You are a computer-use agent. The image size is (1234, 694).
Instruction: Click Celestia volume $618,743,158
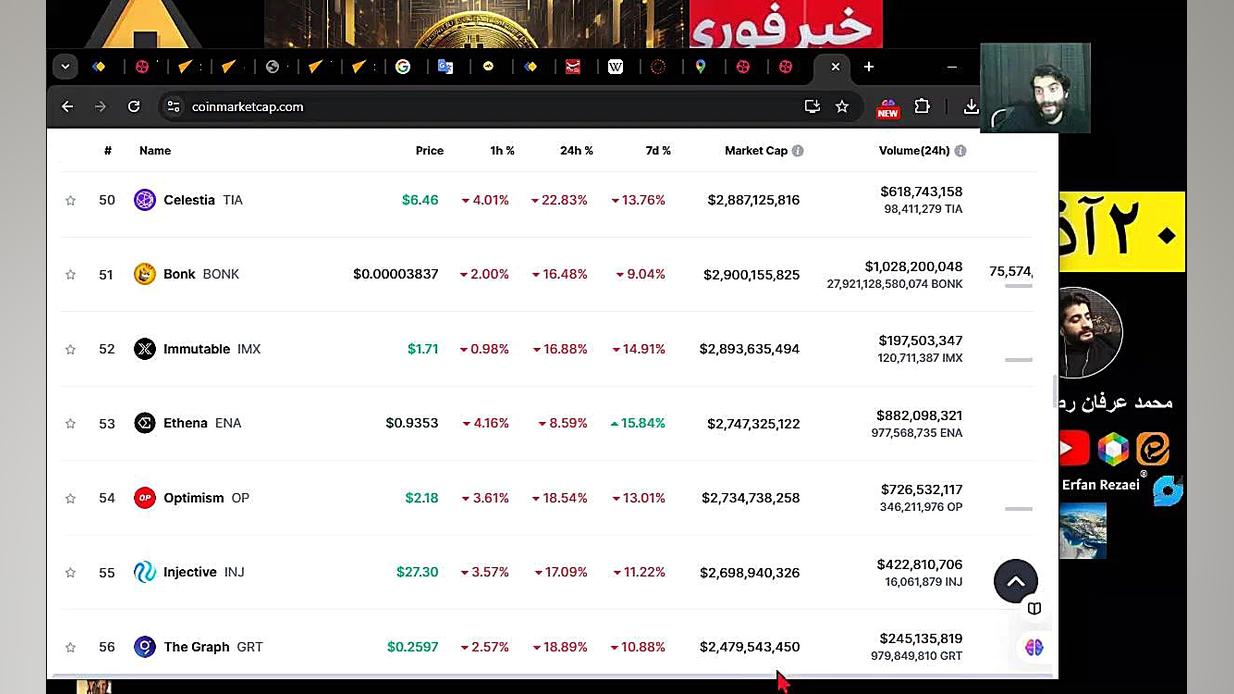(921, 192)
